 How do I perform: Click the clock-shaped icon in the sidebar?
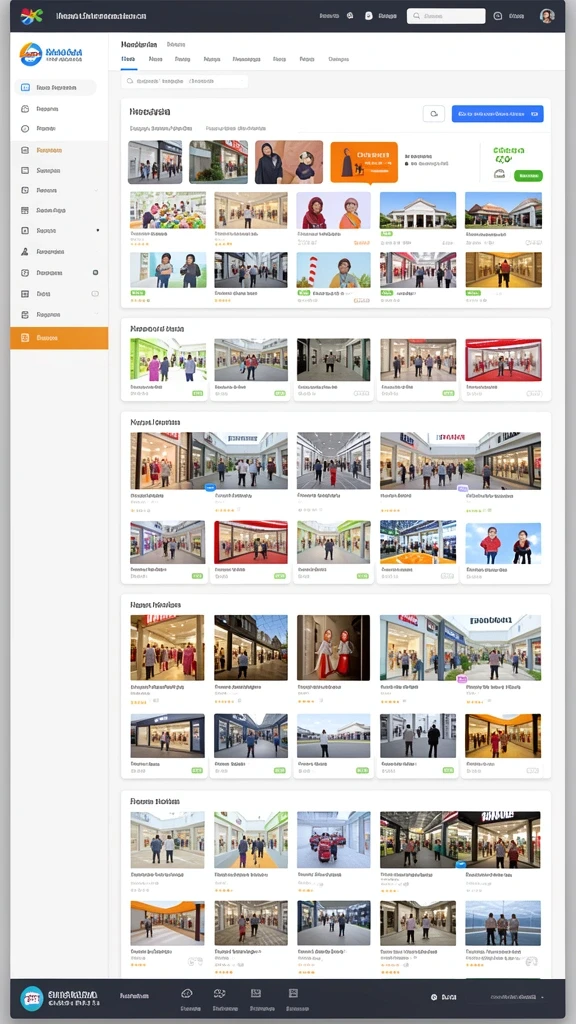pyautogui.click(x=25, y=129)
